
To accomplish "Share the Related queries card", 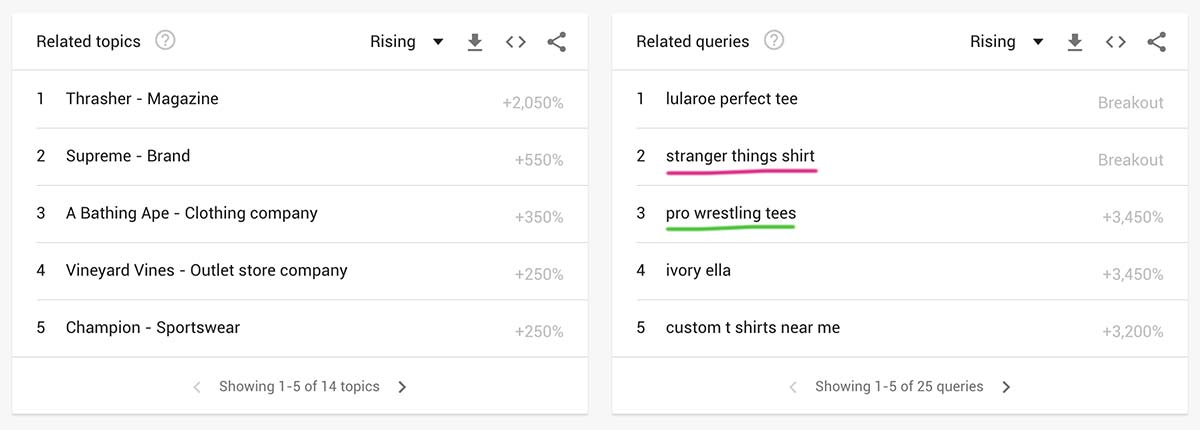I will point(1157,42).
